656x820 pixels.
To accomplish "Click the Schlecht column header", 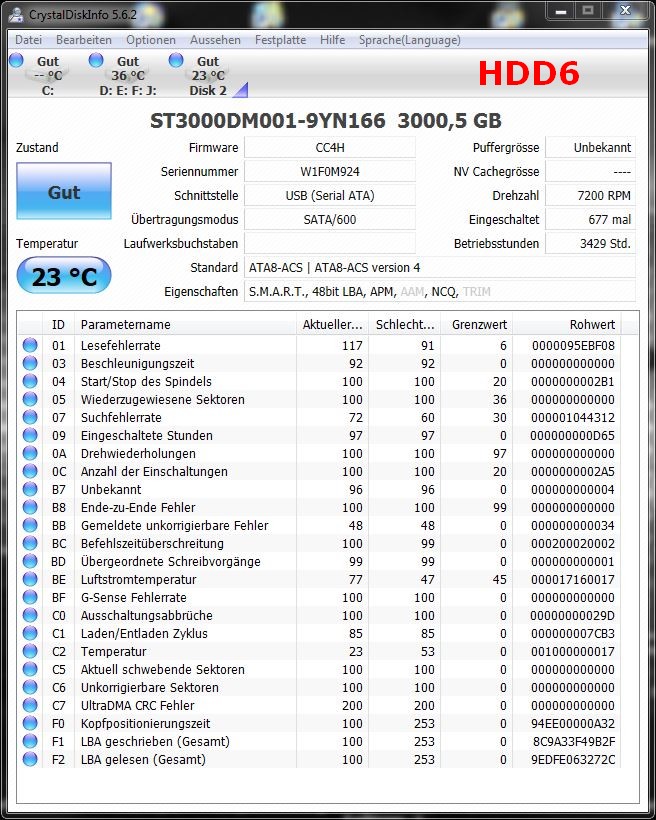I will [404, 325].
